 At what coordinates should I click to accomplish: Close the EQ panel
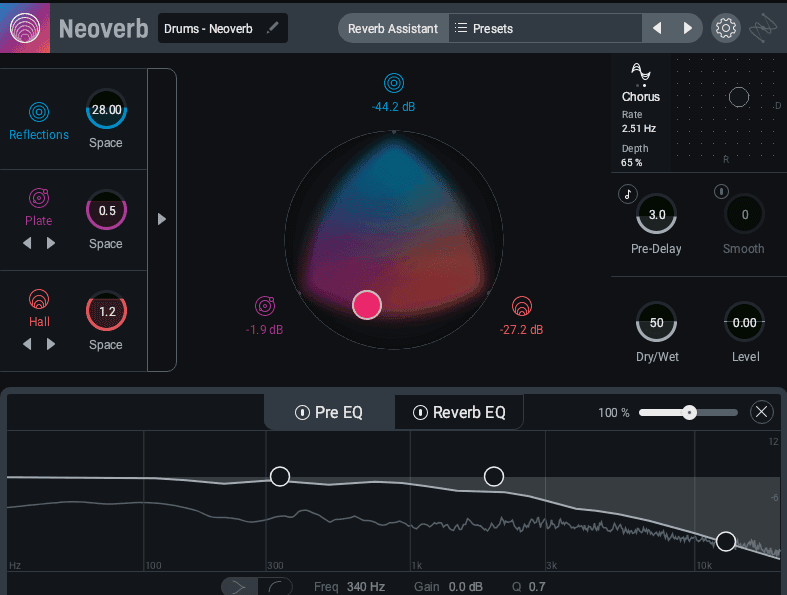(761, 412)
